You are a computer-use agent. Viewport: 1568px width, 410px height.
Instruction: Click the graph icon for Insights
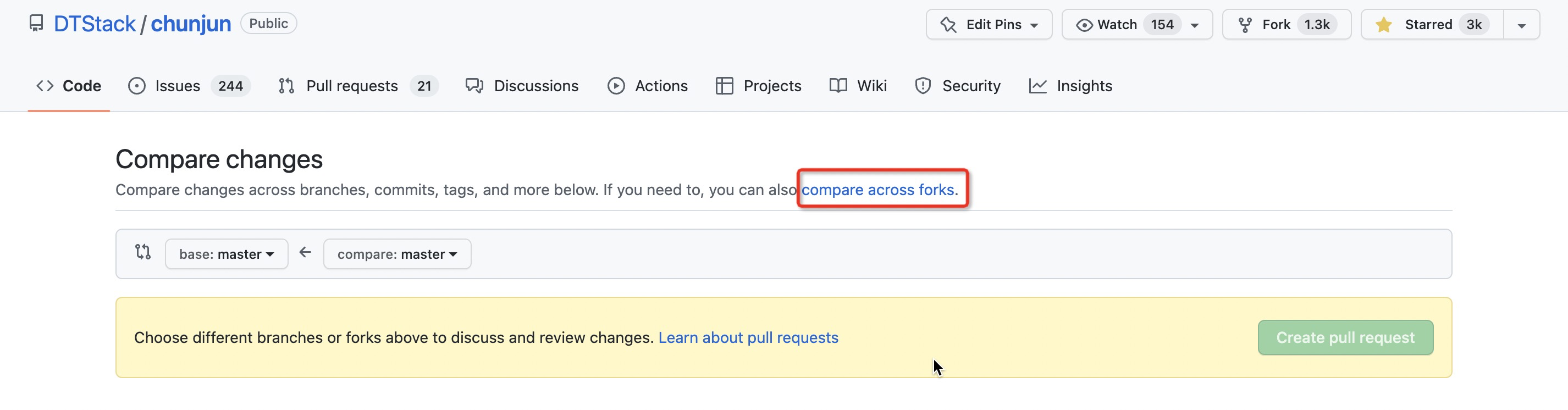point(1037,86)
